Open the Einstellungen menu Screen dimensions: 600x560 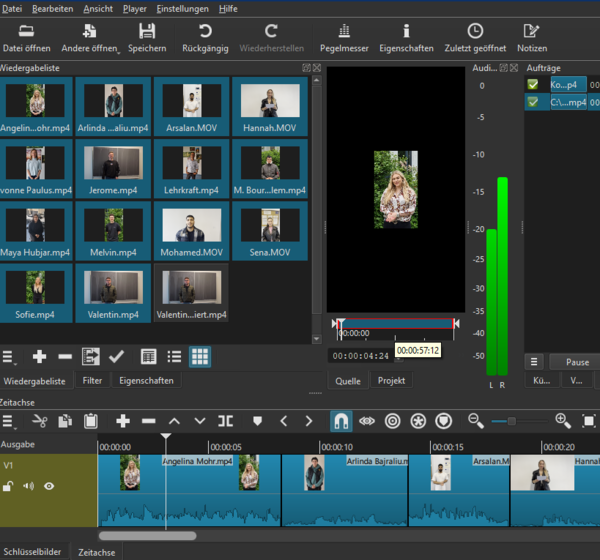[182, 8]
